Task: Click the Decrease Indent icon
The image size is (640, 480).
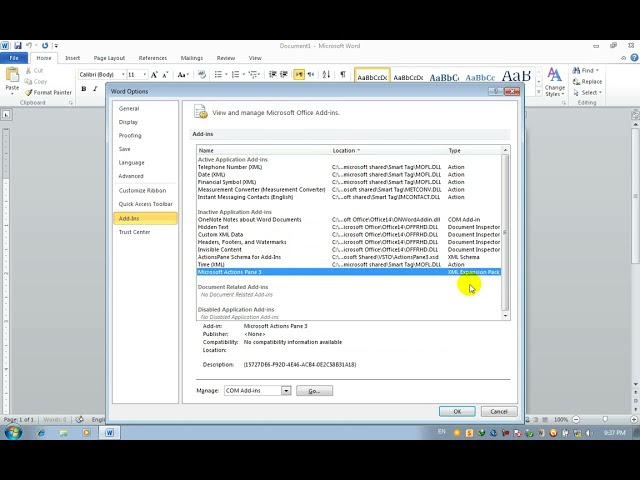Action: coord(273,74)
